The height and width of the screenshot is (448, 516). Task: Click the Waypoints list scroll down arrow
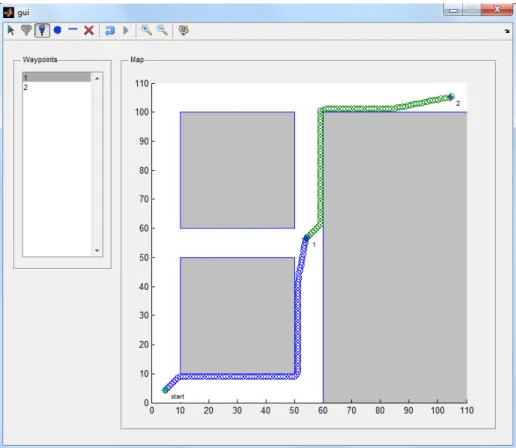97,250
